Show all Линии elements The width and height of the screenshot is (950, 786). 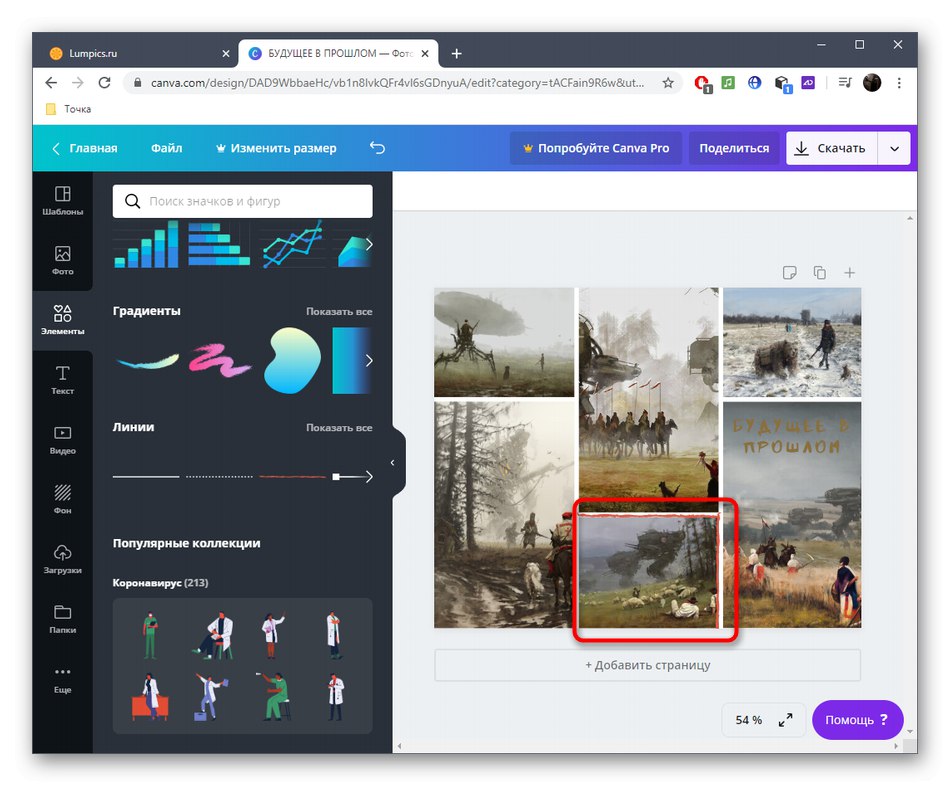(339, 428)
